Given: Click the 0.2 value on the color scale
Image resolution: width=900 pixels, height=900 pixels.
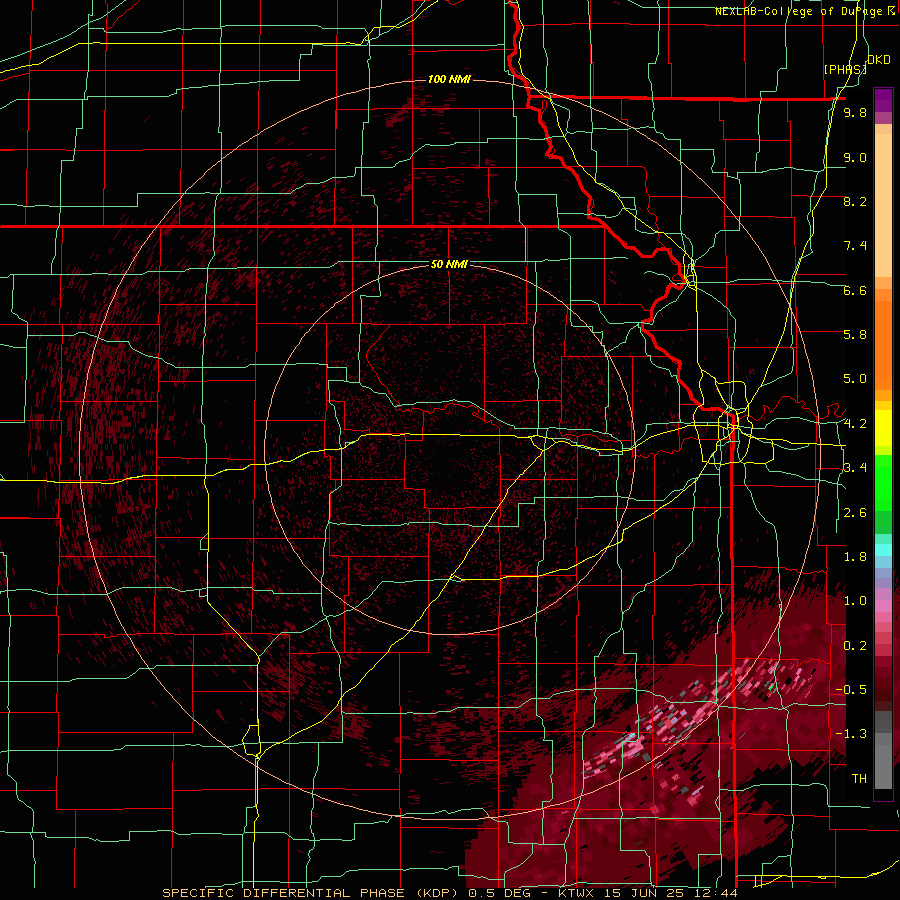Looking at the screenshot, I should [855, 646].
